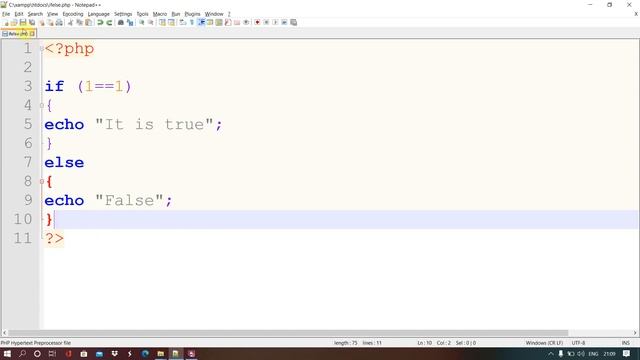Click the Paste toolbar icon

88,23
